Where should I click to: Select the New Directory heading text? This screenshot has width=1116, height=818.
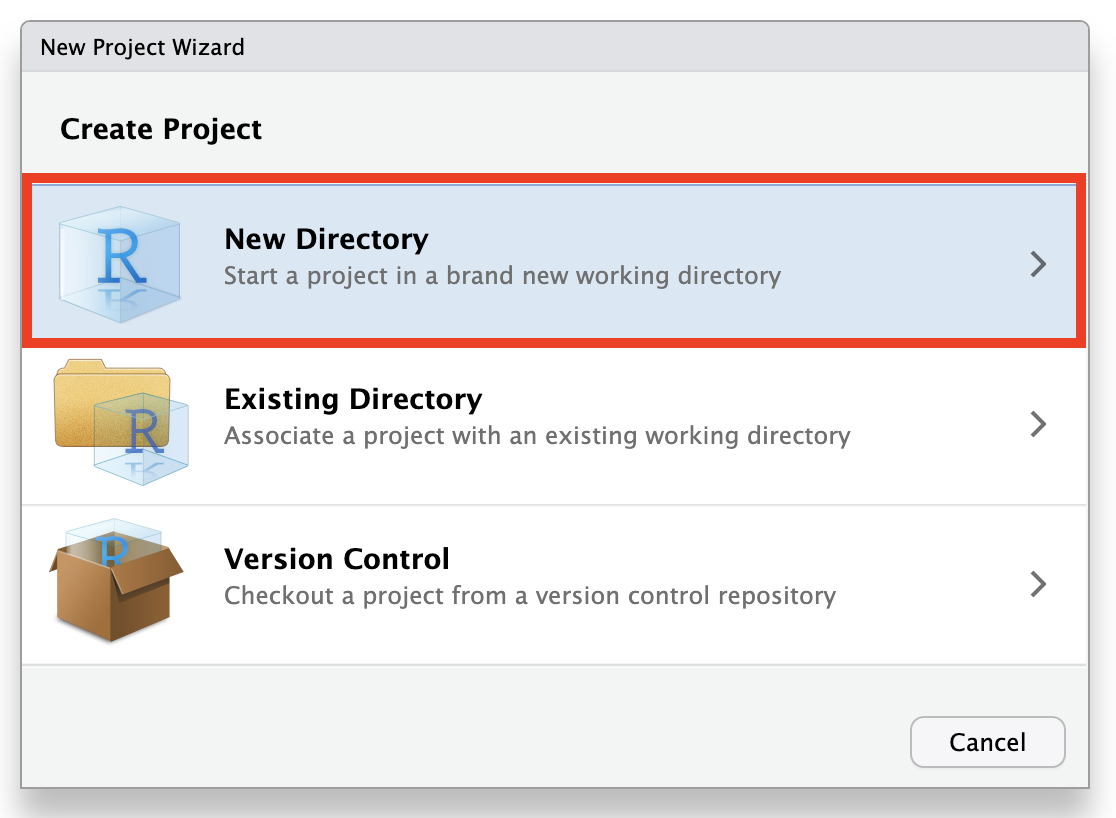pos(326,240)
